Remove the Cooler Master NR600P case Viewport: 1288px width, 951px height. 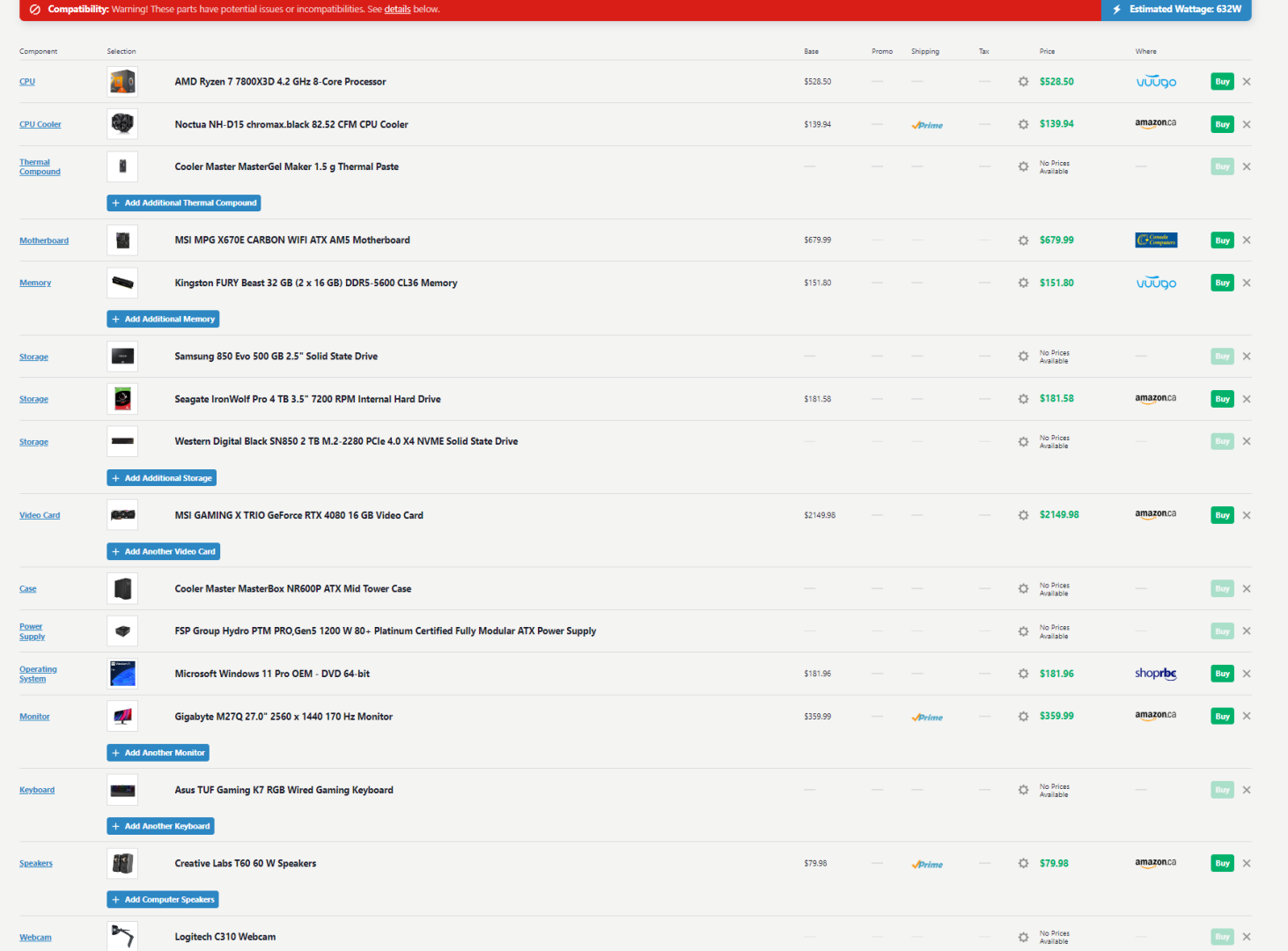click(x=1247, y=589)
